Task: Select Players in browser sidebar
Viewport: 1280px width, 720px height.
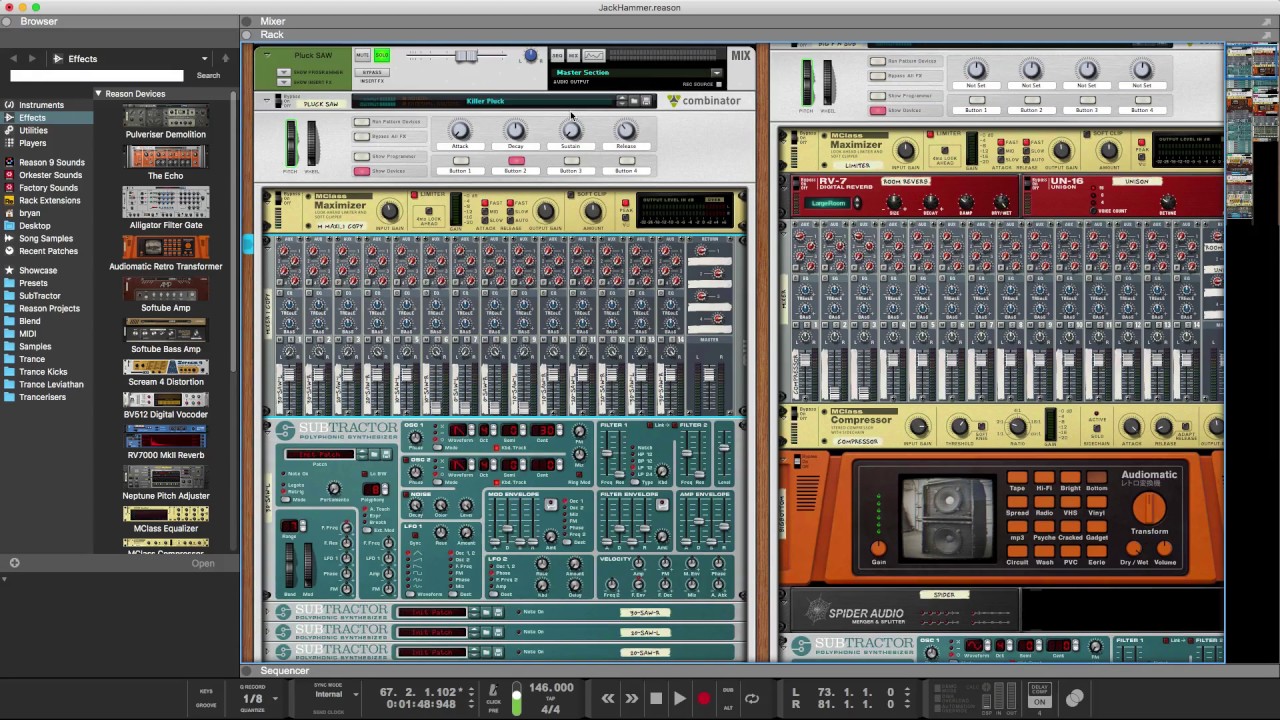Action: click(32, 143)
